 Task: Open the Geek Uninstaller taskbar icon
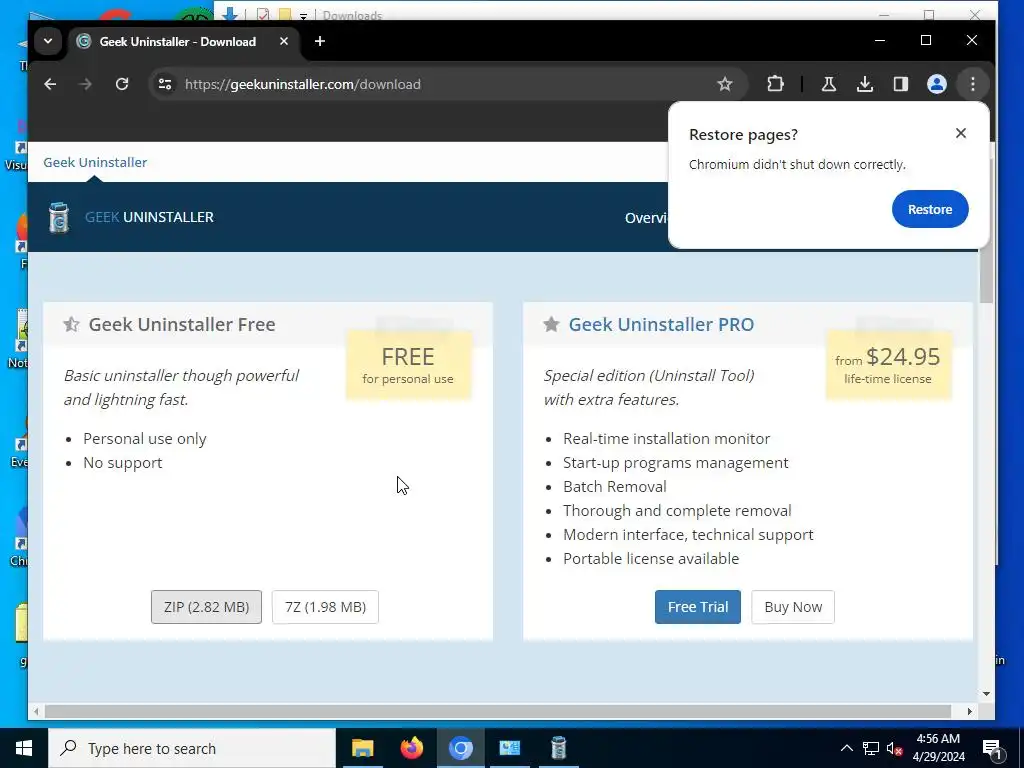coord(558,748)
